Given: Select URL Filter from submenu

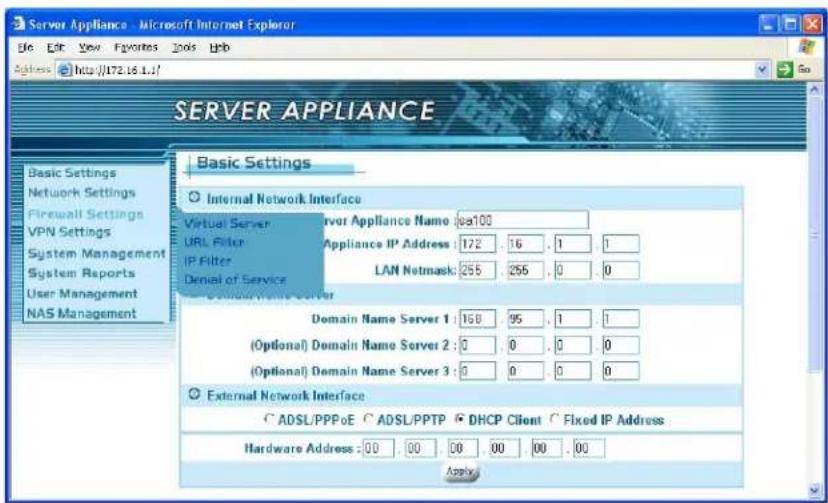Looking at the screenshot, I should [214, 242].
